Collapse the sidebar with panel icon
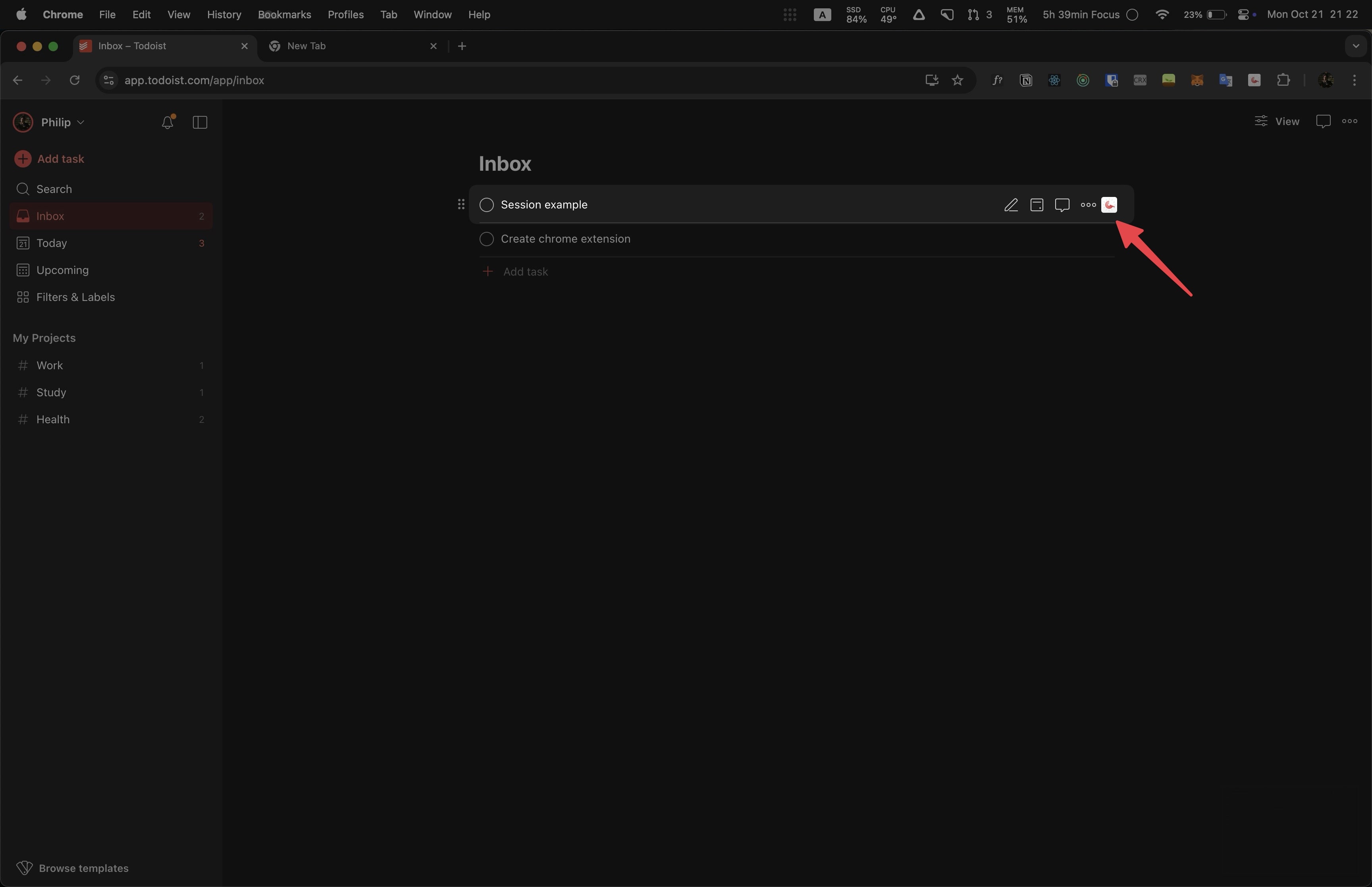This screenshot has width=1372, height=887. click(x=200, y=122)
